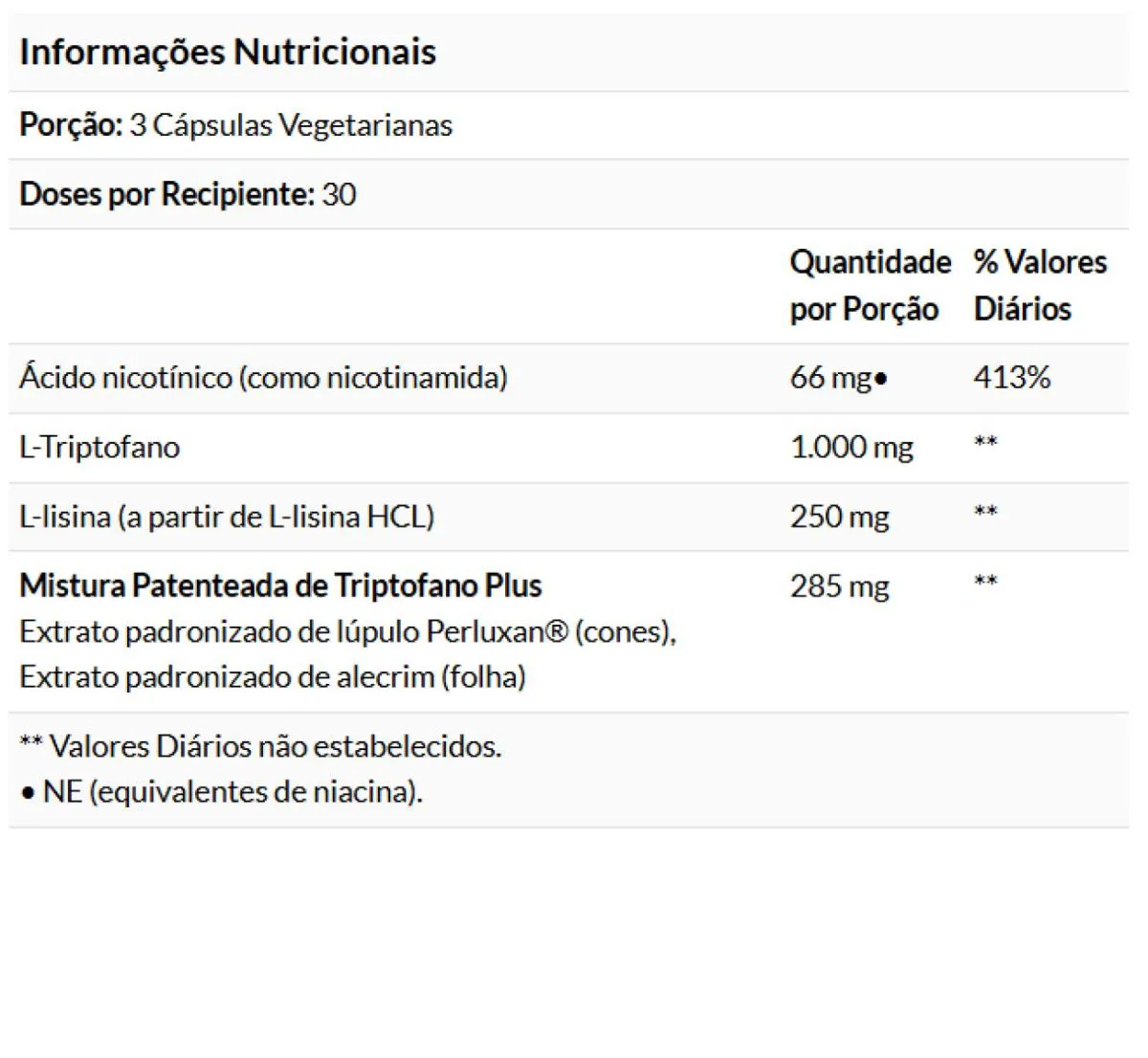Click the alecrim (folha) extract line
The image size is (1148, 1058).
pos(273,677)
